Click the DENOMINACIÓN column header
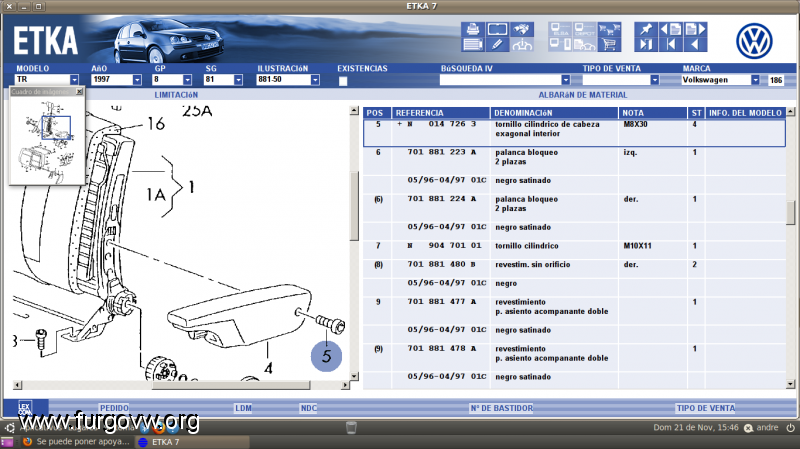 pos(554,113)
